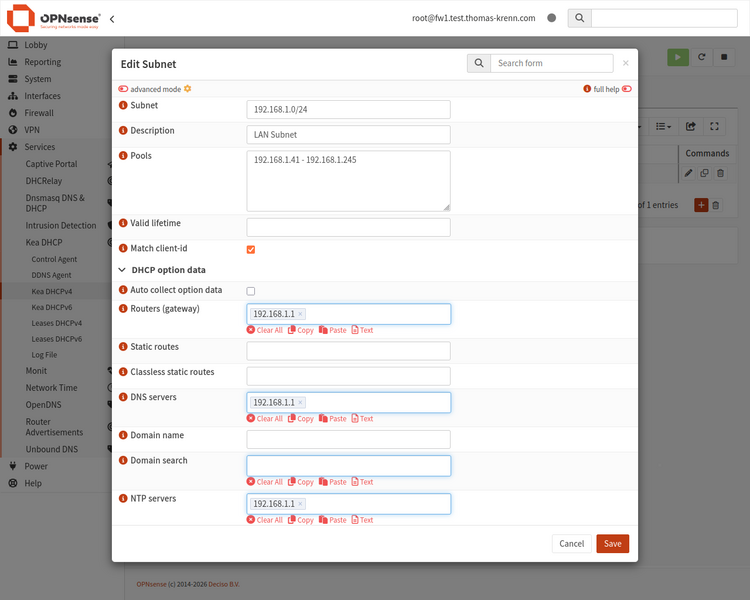The width and height of the screenshot is (750, 600).
Task: Click the Search form field
Action: [x=552, y=63]
